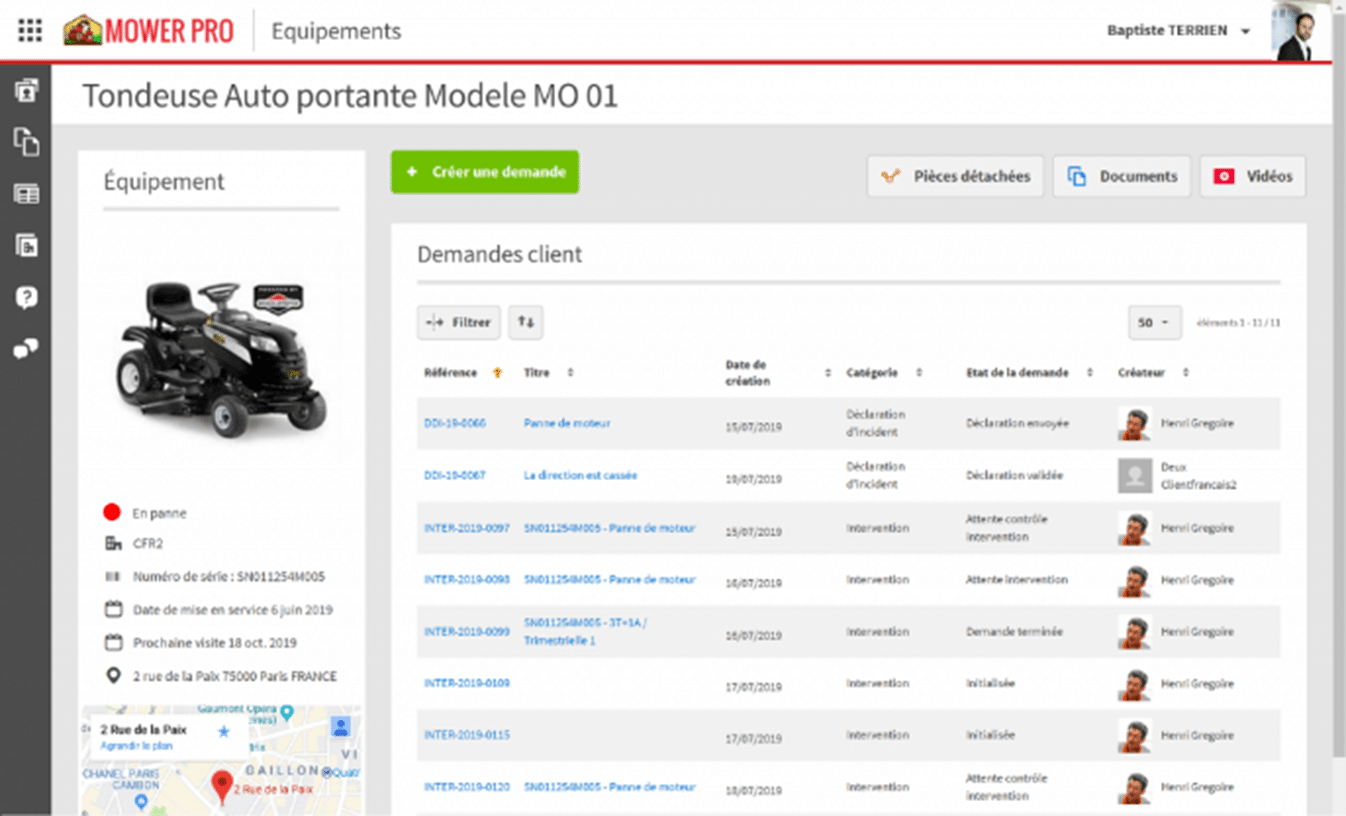Click 'Numéro de série : SN011254M005' text

229,577
